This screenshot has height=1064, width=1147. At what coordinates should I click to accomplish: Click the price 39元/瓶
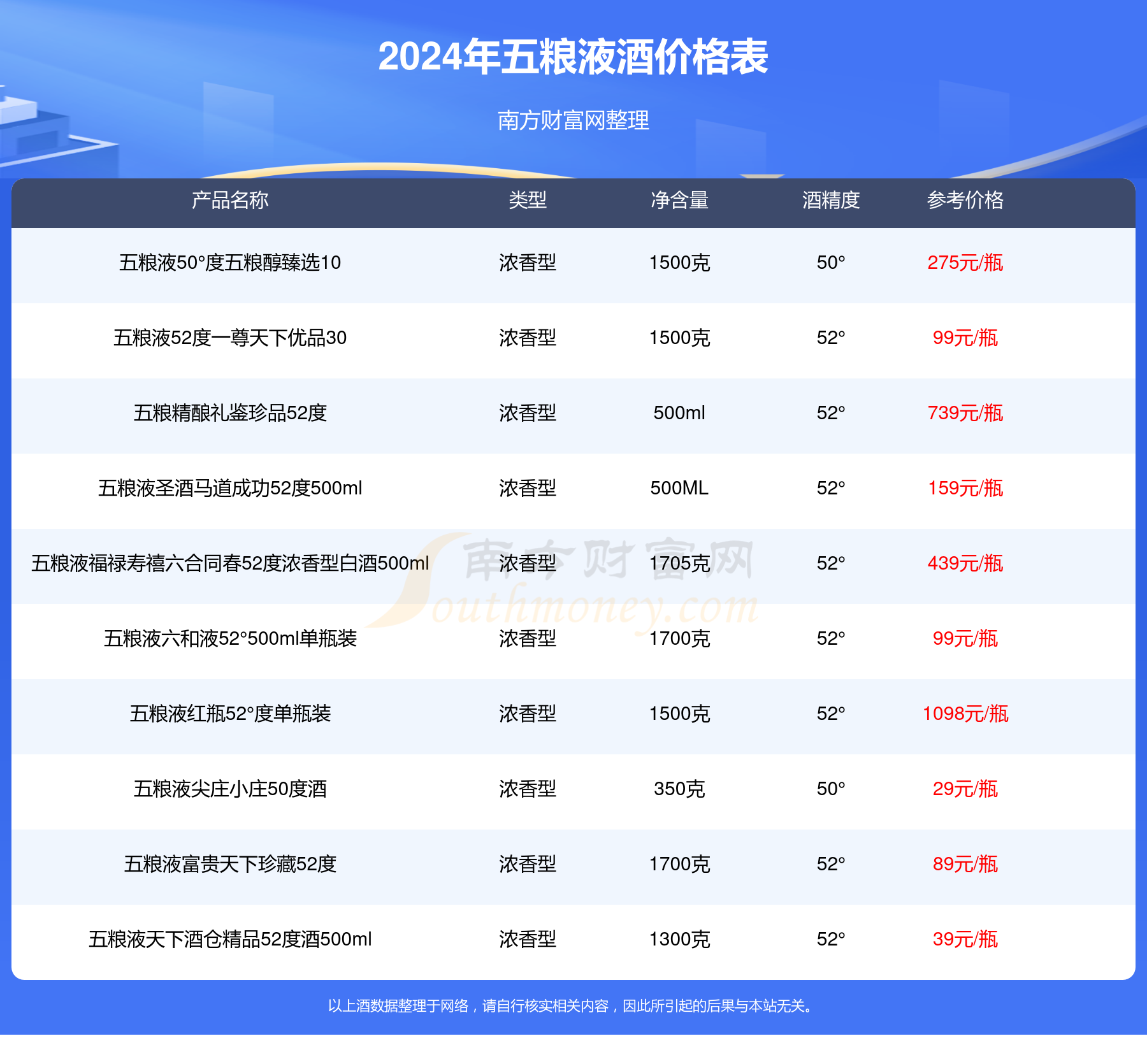click(965, 939)
